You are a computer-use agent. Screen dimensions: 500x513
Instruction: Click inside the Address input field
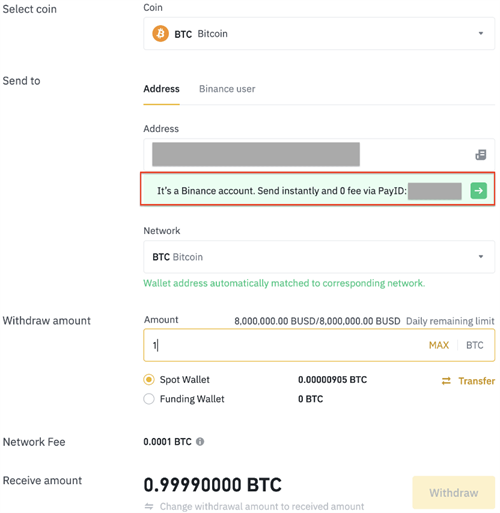319,155
